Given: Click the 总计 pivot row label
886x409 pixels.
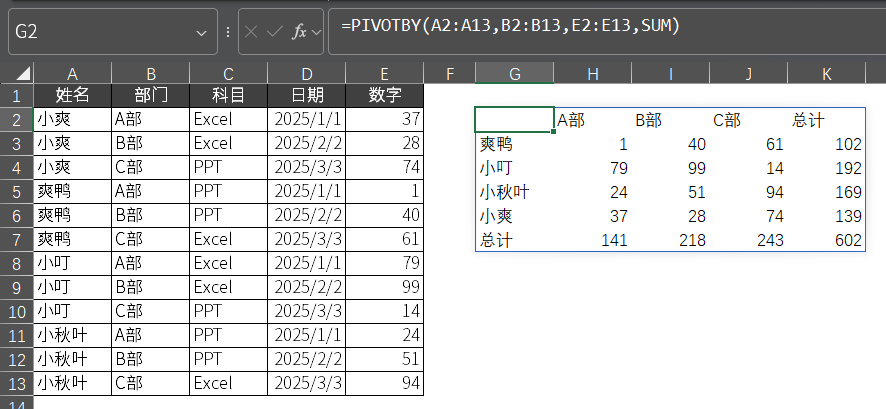Looking at the screenshot, I should pyautogui.click(x=515, y=240).
